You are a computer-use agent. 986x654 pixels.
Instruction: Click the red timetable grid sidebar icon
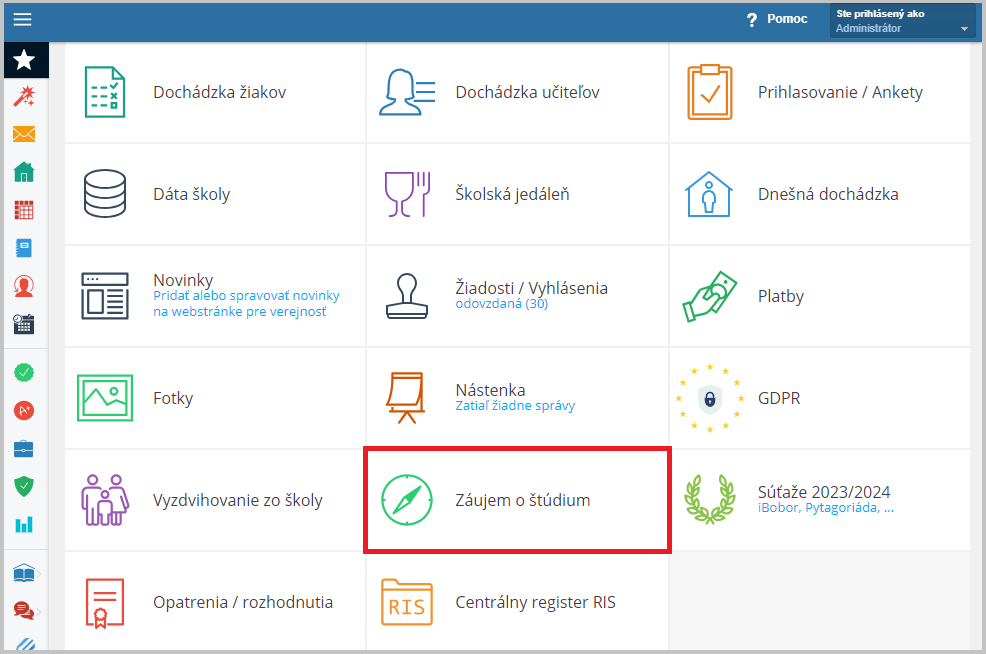click(x=24, y=210)
